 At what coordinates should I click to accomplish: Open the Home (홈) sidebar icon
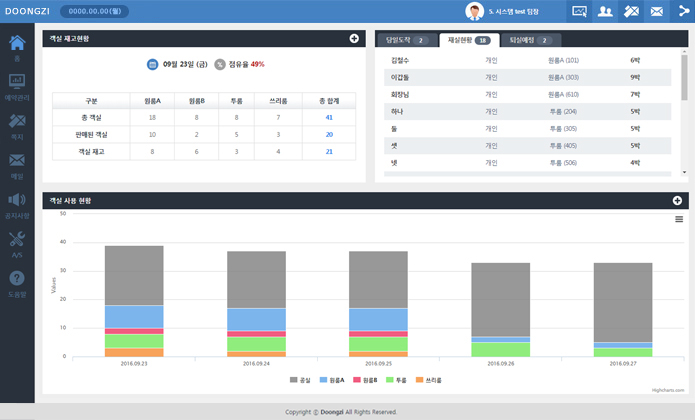(x=17, y=43)
